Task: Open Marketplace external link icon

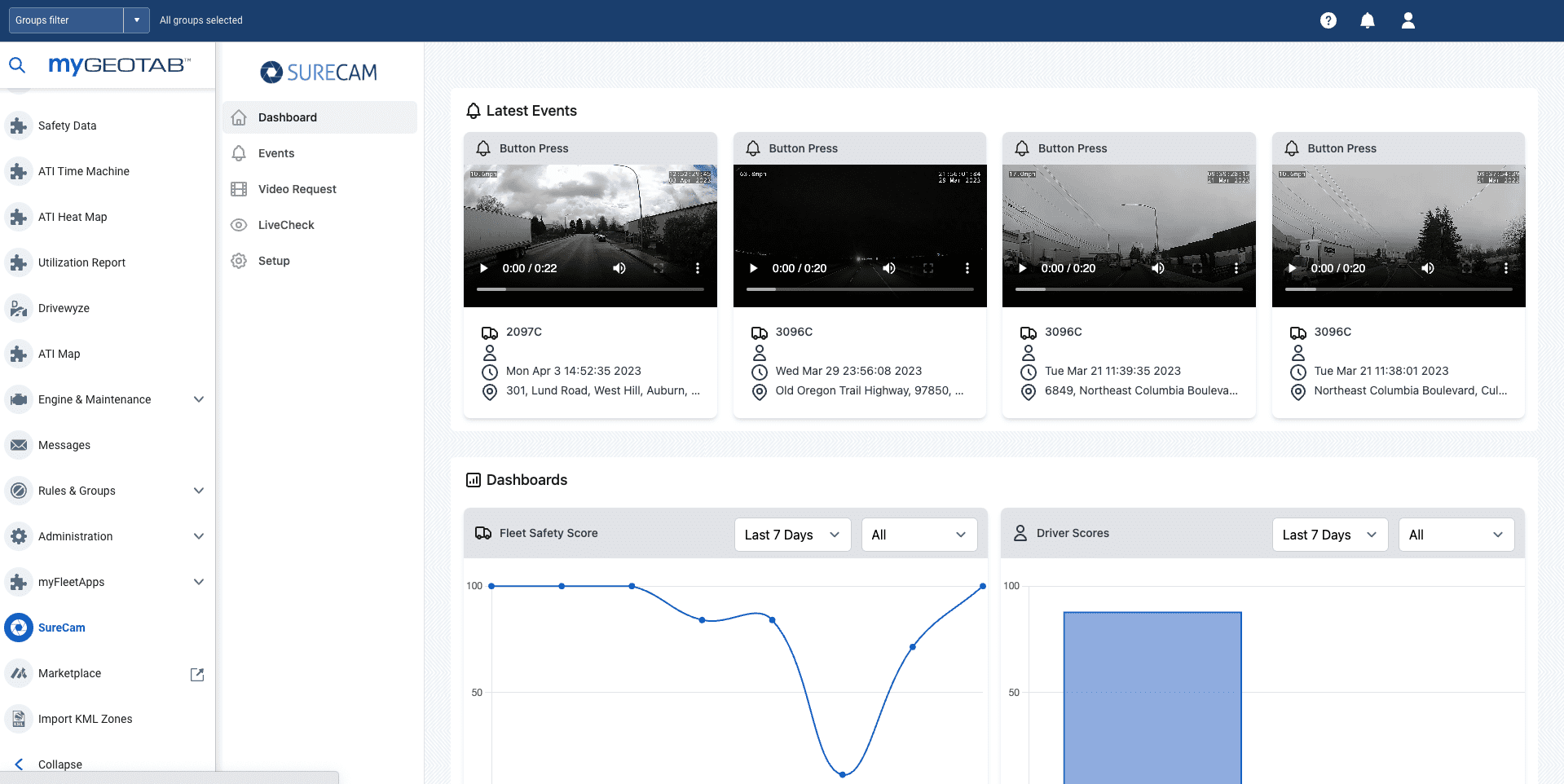Action: click(197, 674)
